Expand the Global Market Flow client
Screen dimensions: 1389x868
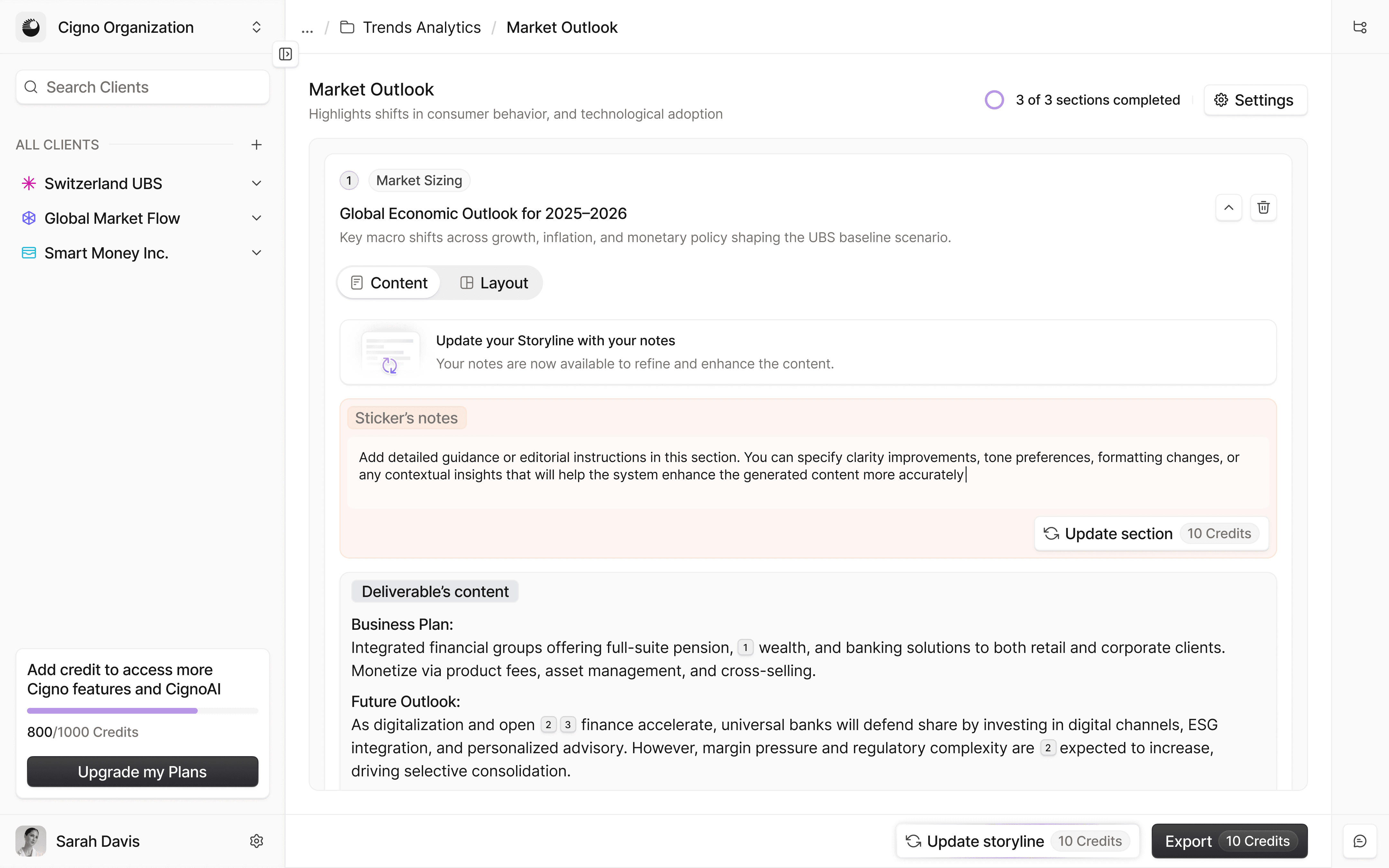[x=257, y=218]
